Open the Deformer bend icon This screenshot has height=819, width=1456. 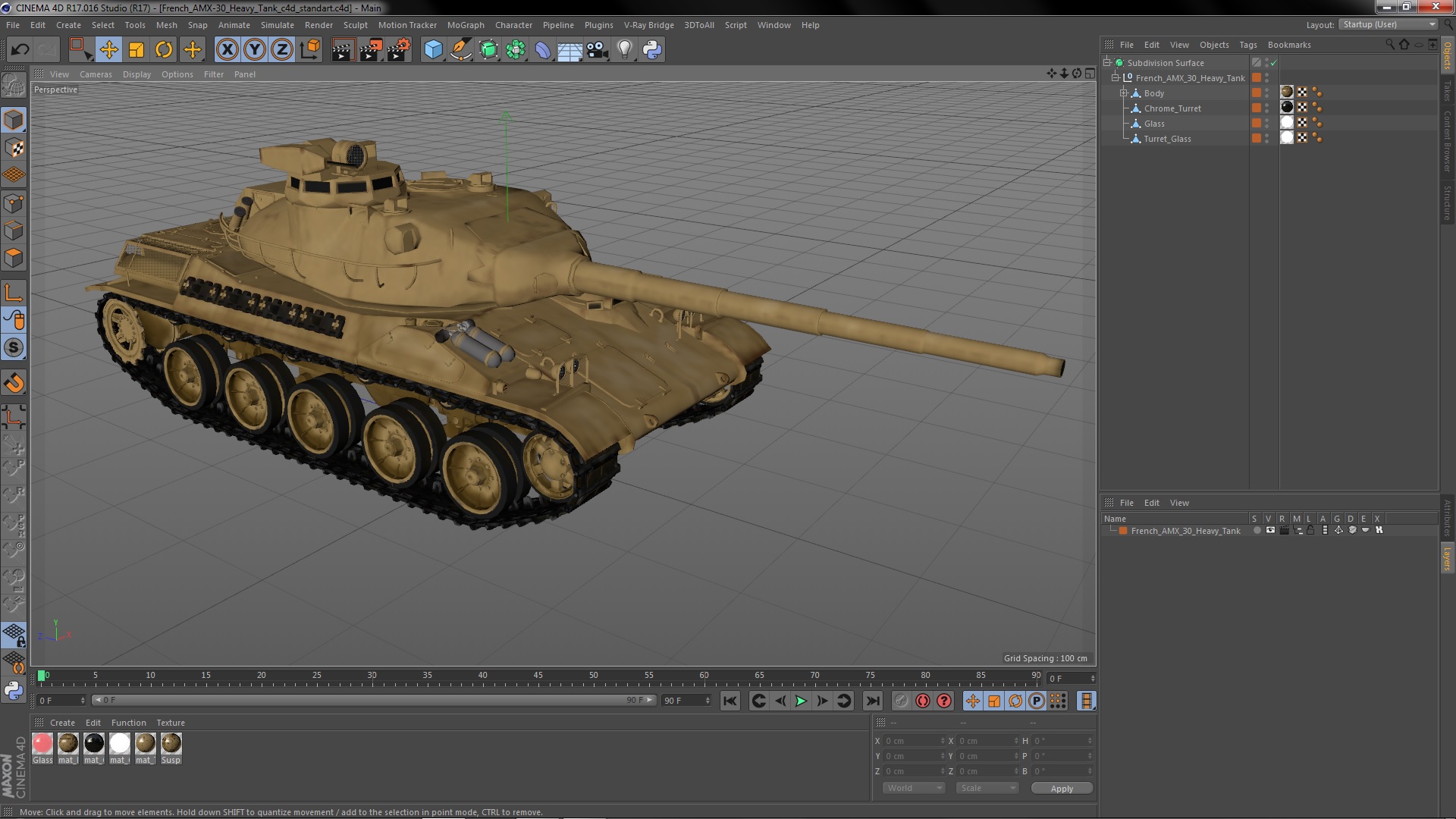pos(543,50)
